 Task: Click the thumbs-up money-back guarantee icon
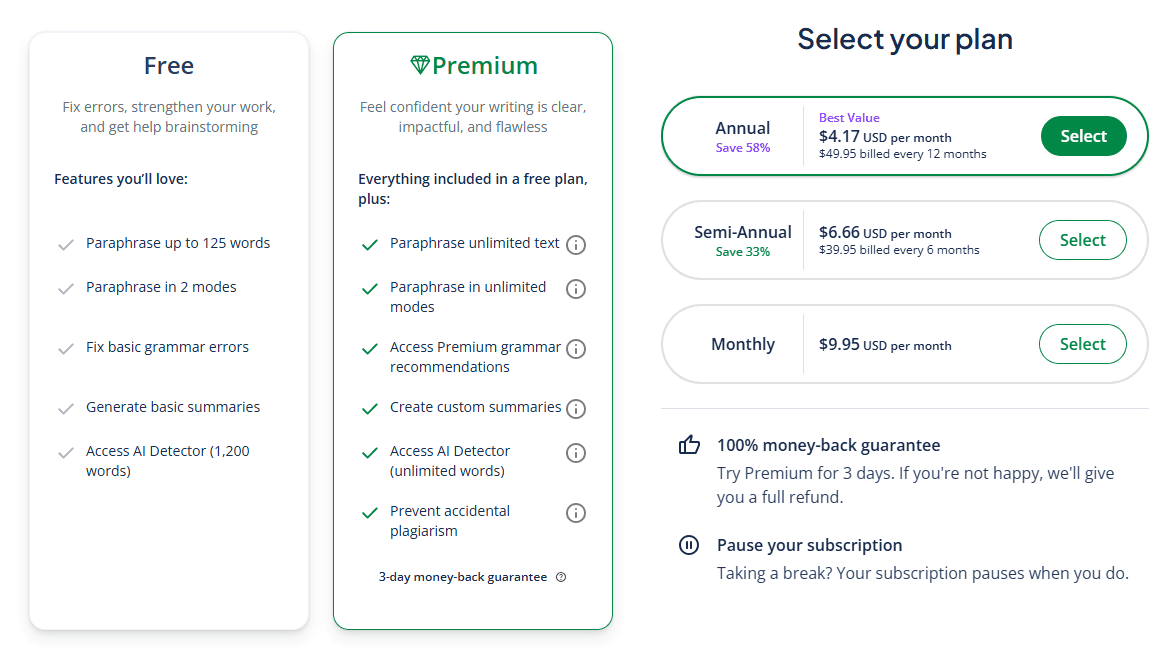(689, 445)
